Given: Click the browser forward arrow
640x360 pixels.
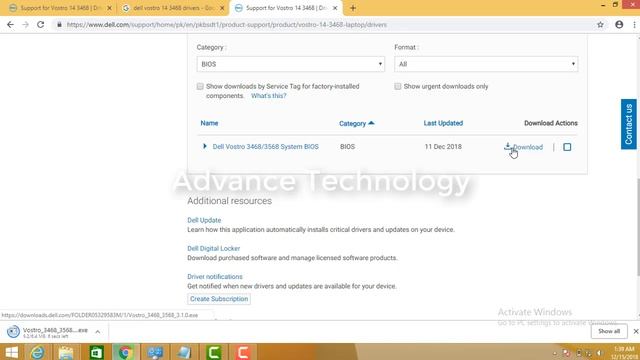Looking at the screenshot, I should pos(25,24).
